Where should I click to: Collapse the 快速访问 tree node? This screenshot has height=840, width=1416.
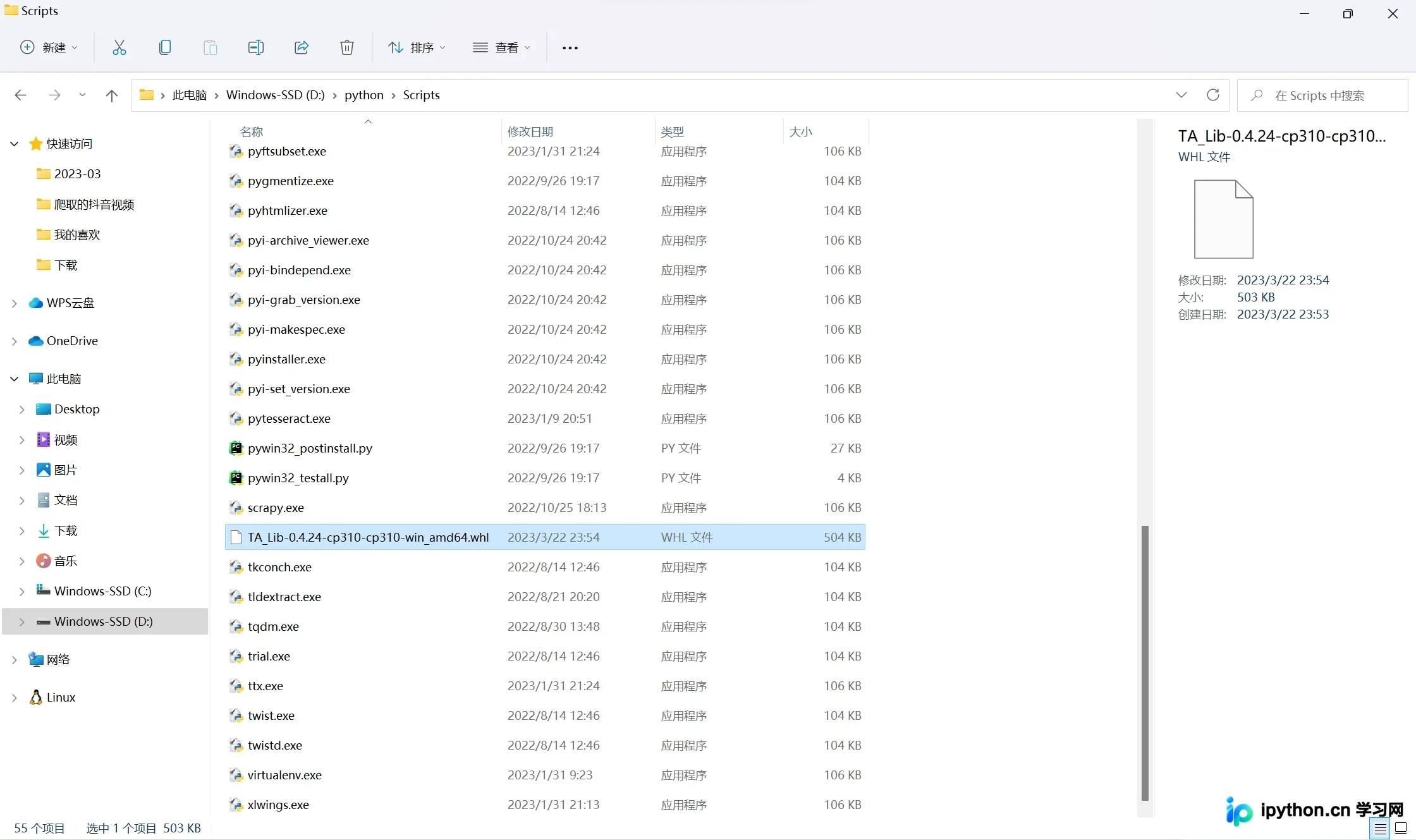(15, 143)
